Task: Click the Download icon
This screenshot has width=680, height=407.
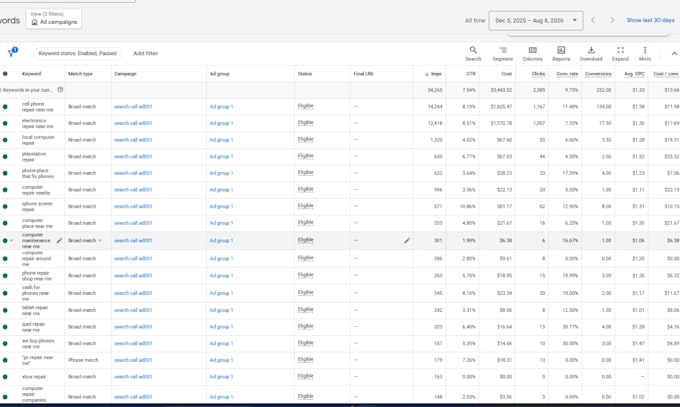Action: click(591, 53)
